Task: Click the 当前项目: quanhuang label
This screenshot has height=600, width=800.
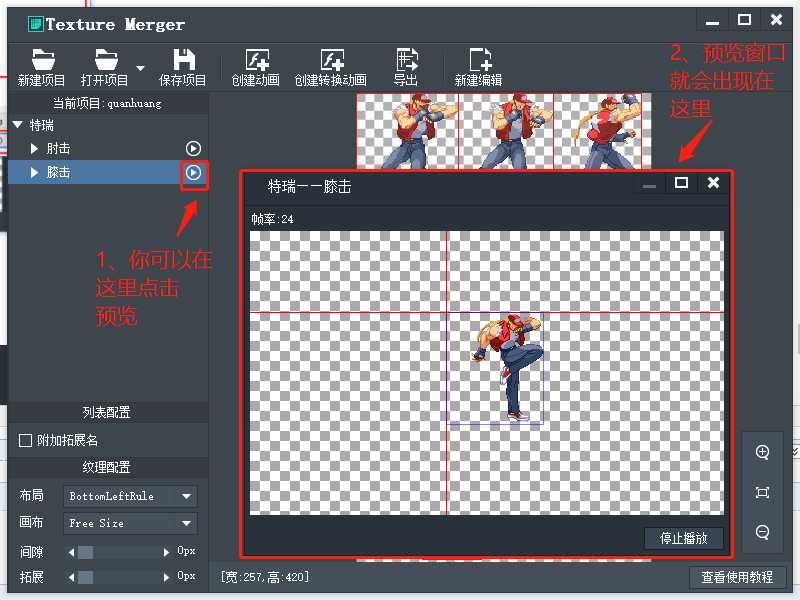Action: (107, 104)
